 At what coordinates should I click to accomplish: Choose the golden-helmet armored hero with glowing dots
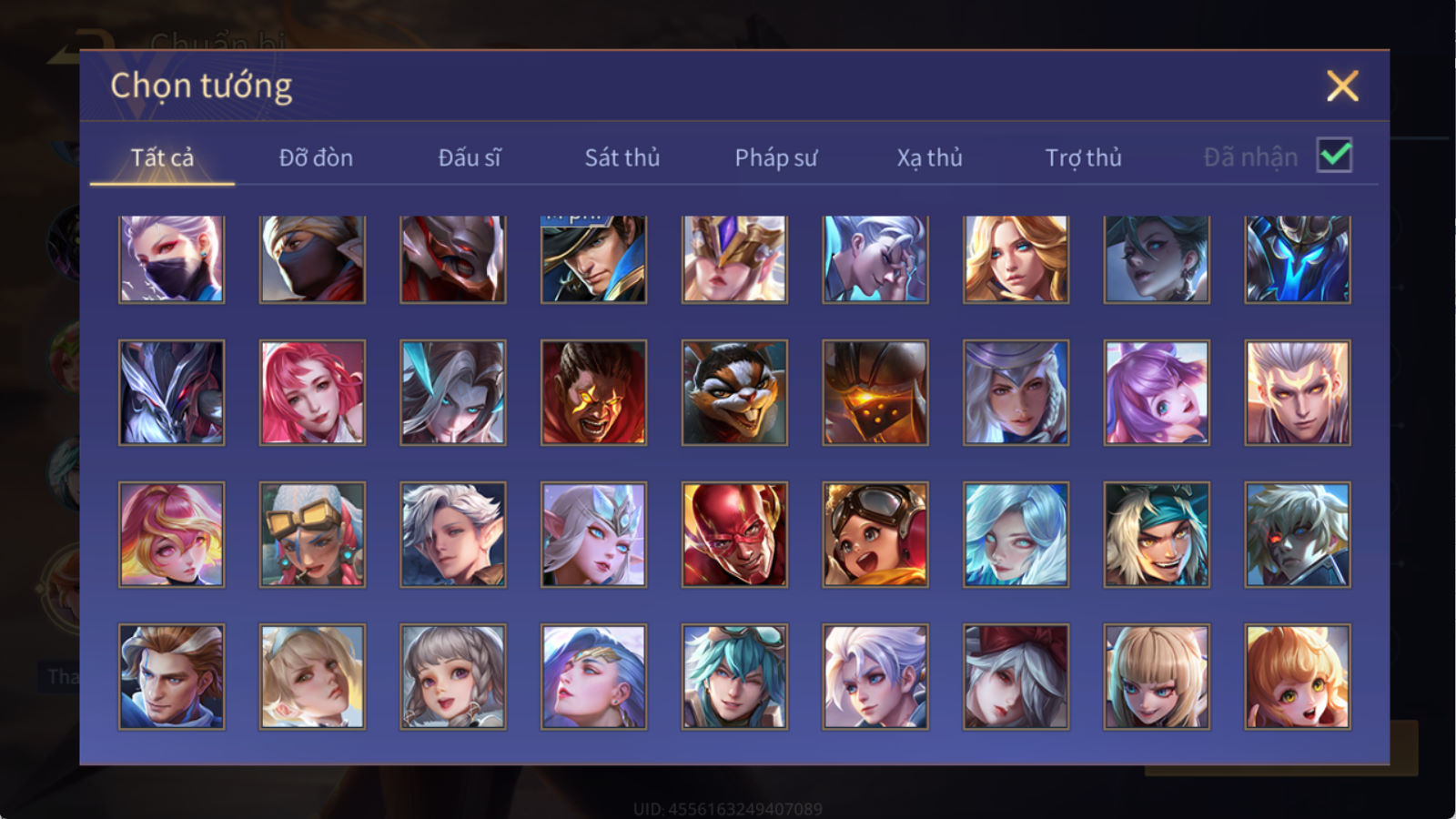875,392
